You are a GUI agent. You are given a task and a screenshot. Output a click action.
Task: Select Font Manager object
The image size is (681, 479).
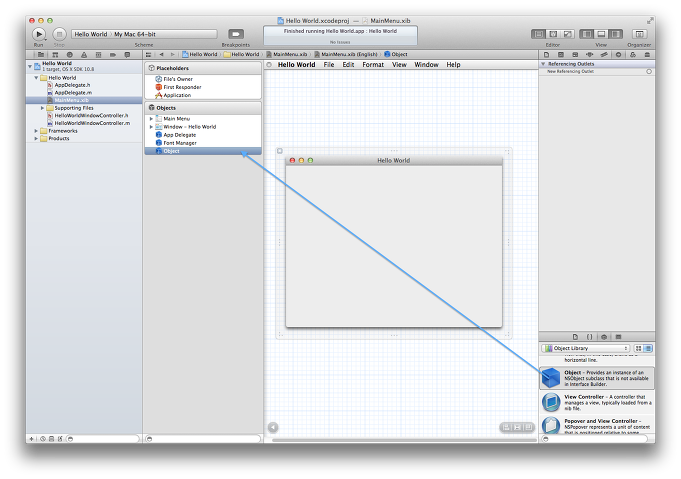pos(180,143)
